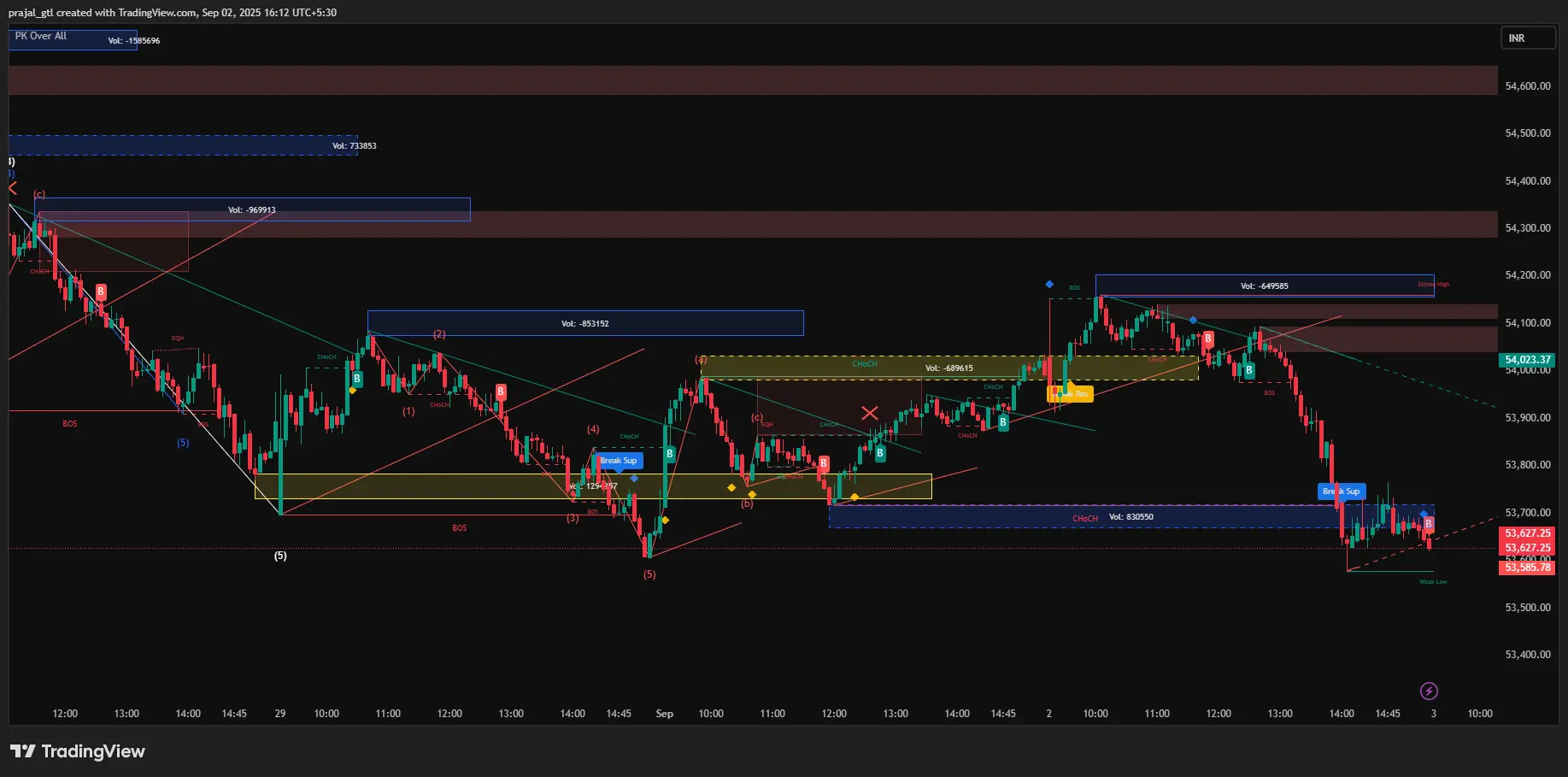Click the Vol: -689615 zone label
The image size is (1568, 777).
tap(949, 368)
